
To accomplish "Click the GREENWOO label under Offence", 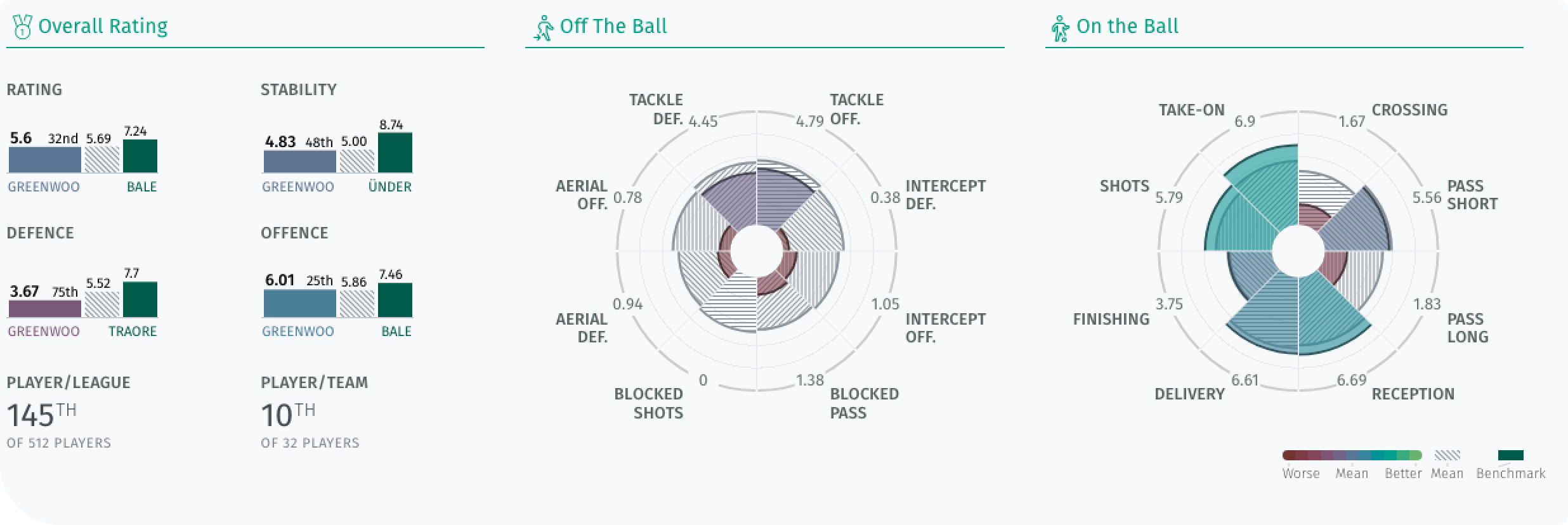I will [x=298, y=331].
